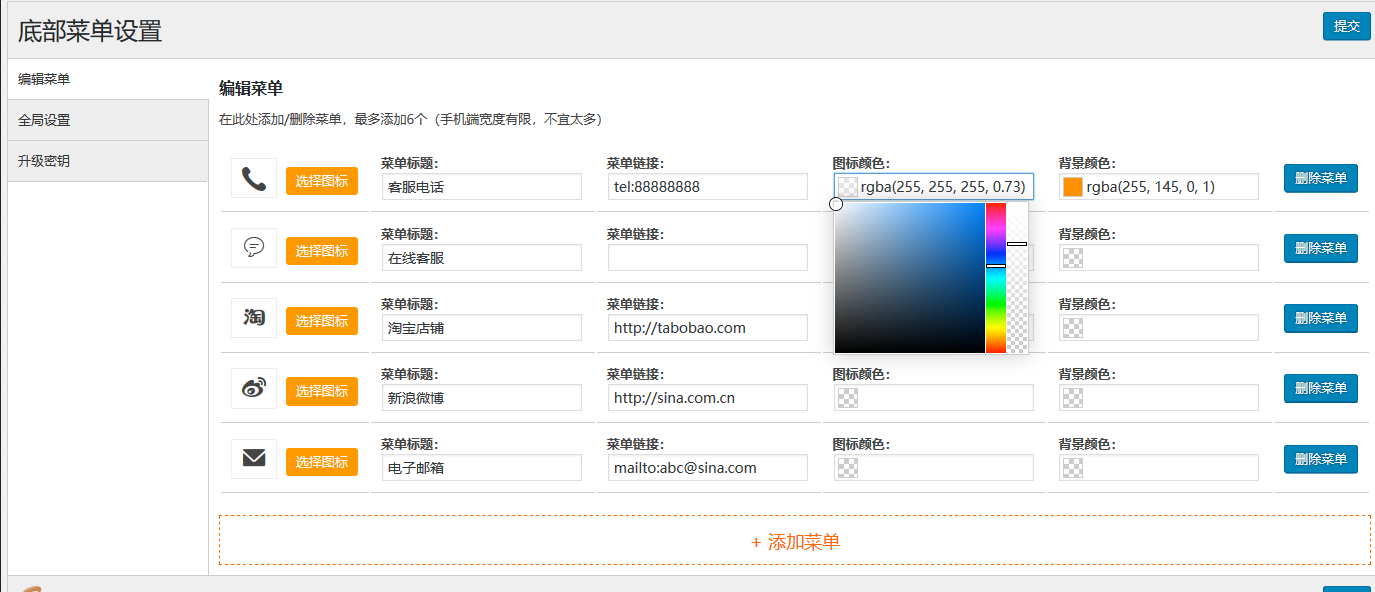Delete the 在线客服 menu row
This screenshot has height=592, width=1375.
pyautogui.click(x=1320, y=249)
